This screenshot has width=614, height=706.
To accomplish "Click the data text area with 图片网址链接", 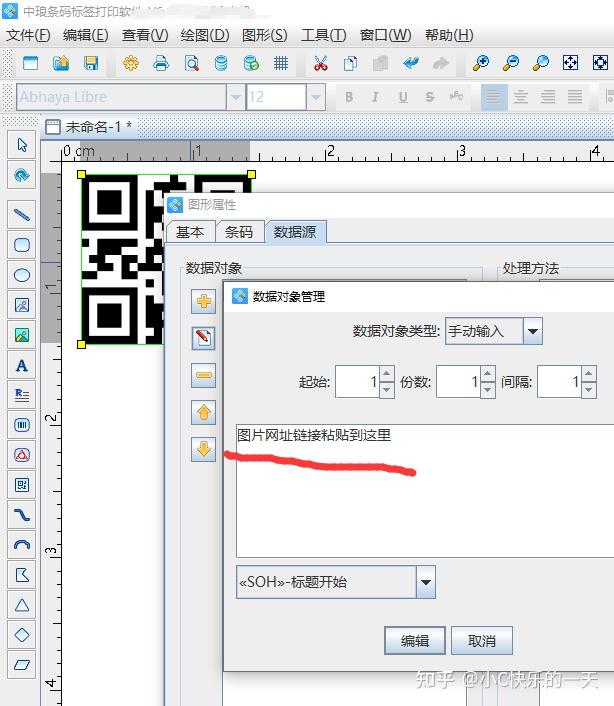I will (425, 491).
